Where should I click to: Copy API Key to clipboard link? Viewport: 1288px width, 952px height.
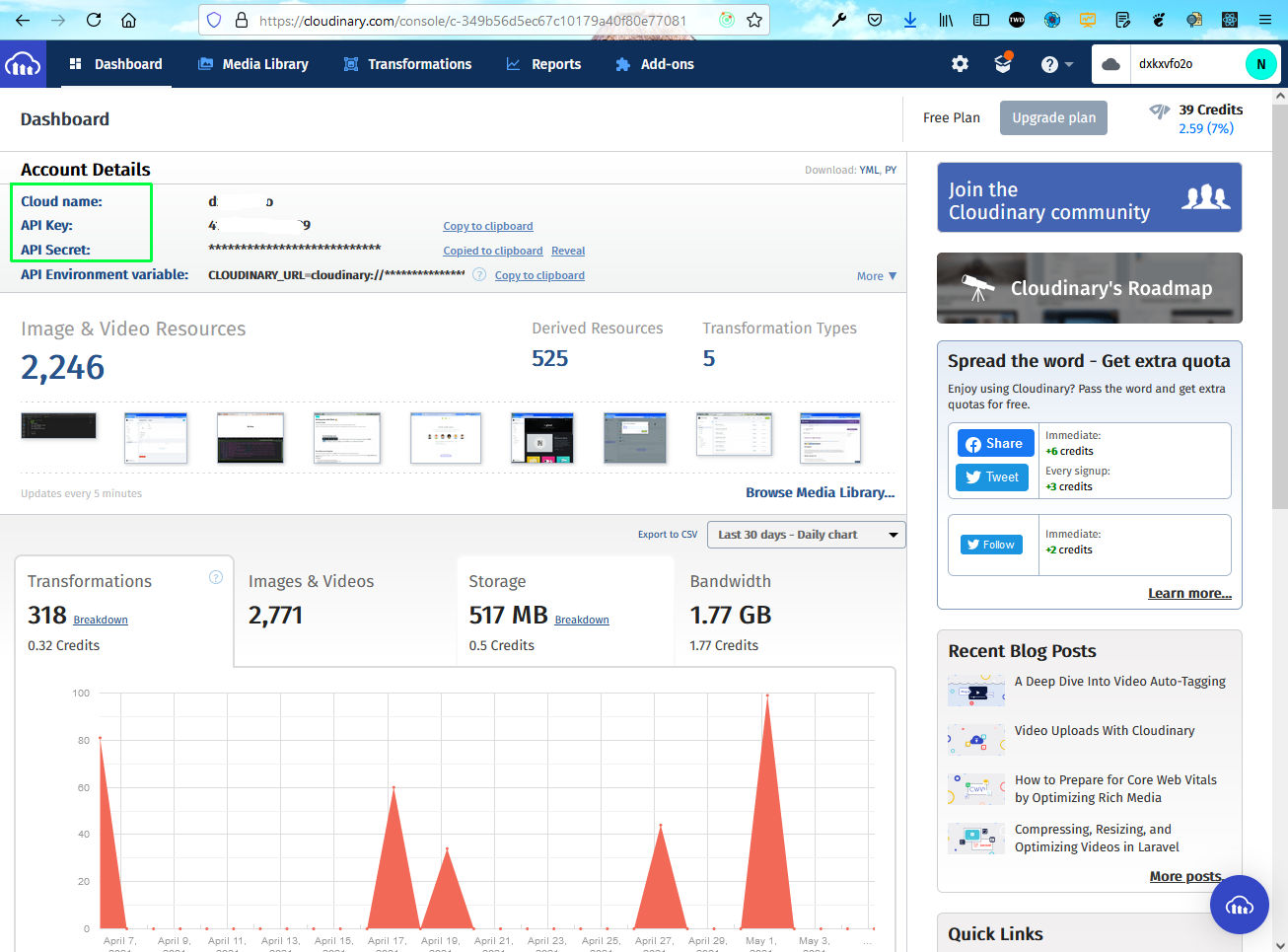488,226
